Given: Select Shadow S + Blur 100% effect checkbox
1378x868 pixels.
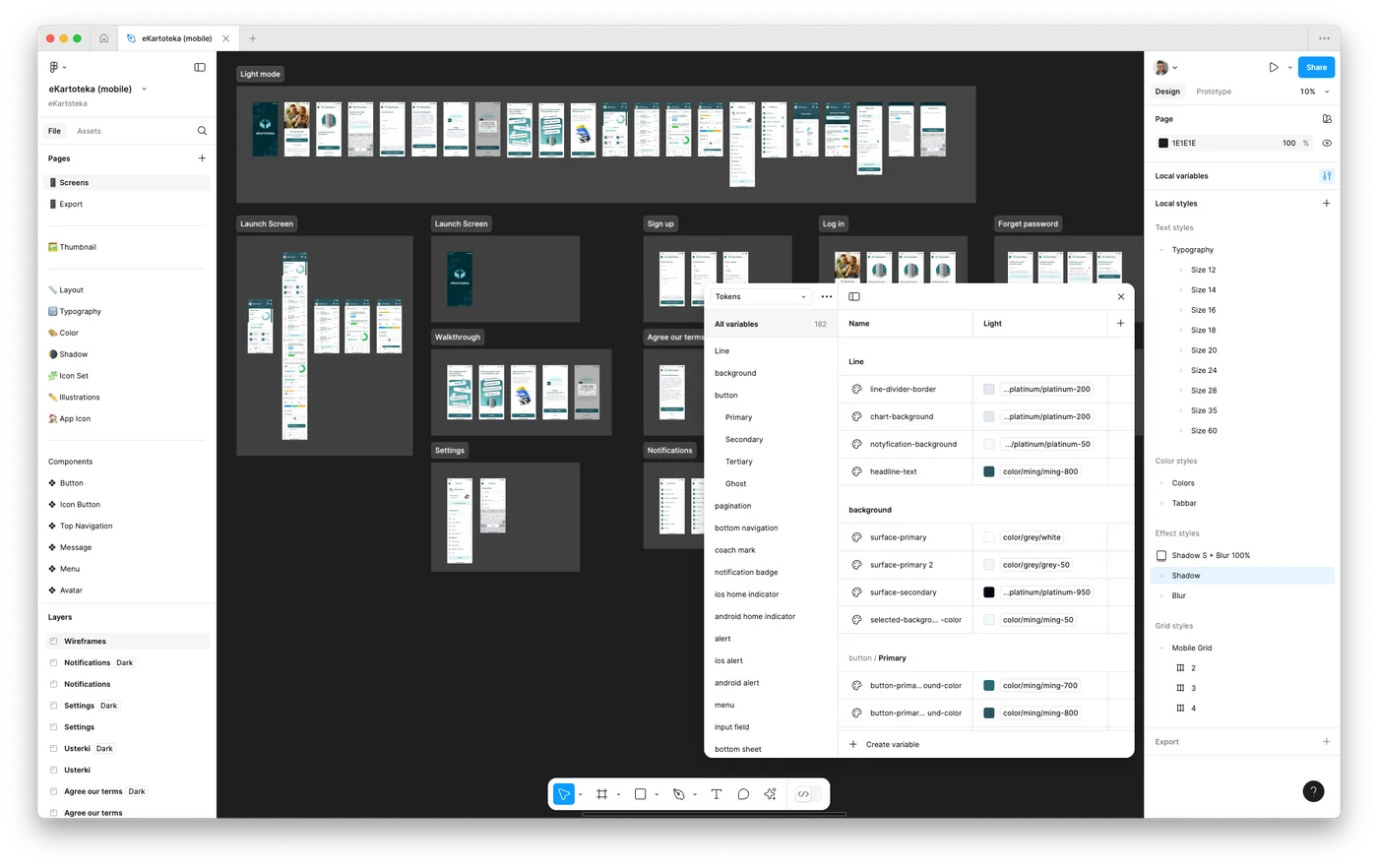Looking at the screenshot, I should coord(1161,555).
